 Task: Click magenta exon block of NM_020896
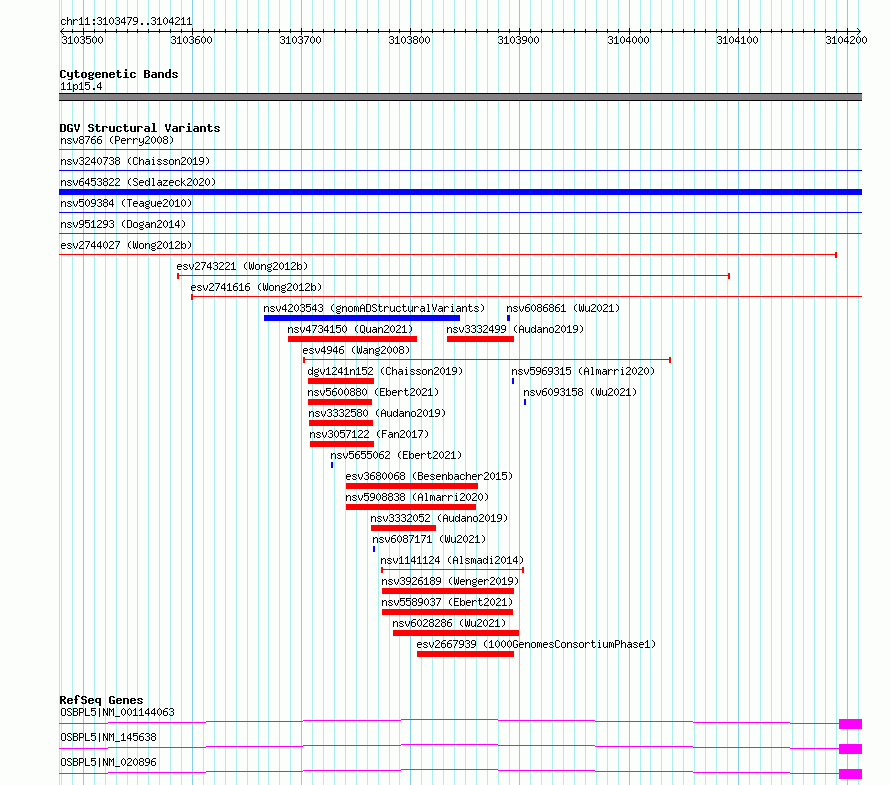coord(850,774)
